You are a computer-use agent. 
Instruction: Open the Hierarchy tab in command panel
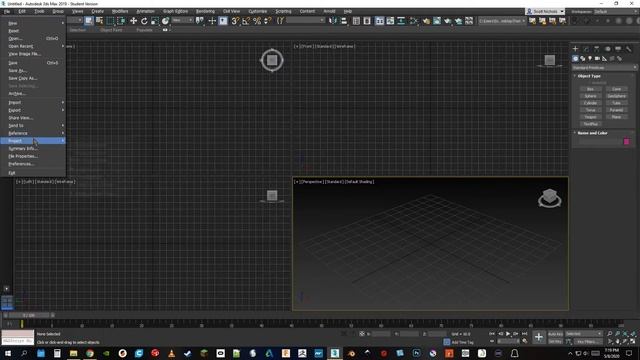click(597, 49)
